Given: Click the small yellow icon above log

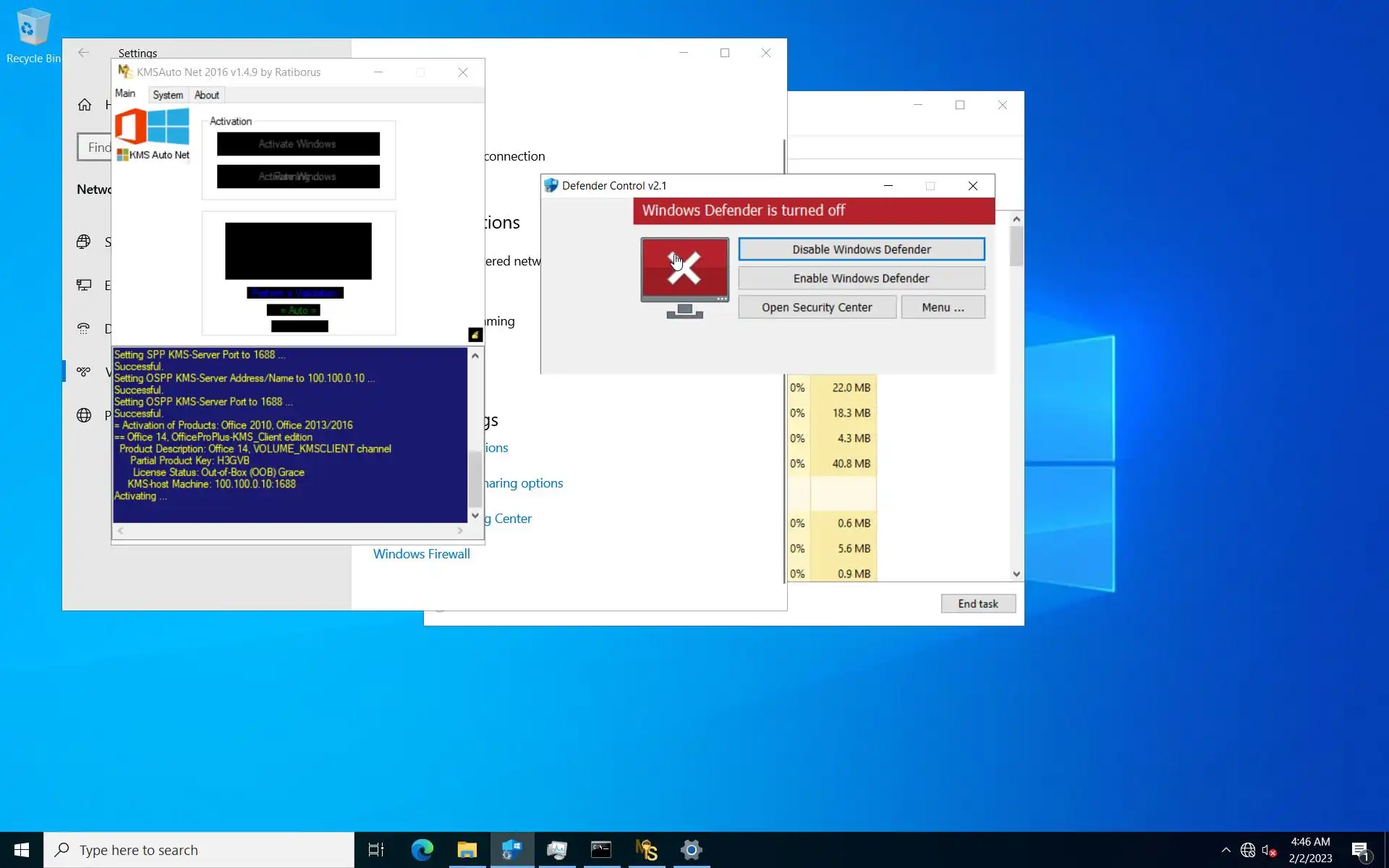Looking at the screenshot, I should point(475,334).
